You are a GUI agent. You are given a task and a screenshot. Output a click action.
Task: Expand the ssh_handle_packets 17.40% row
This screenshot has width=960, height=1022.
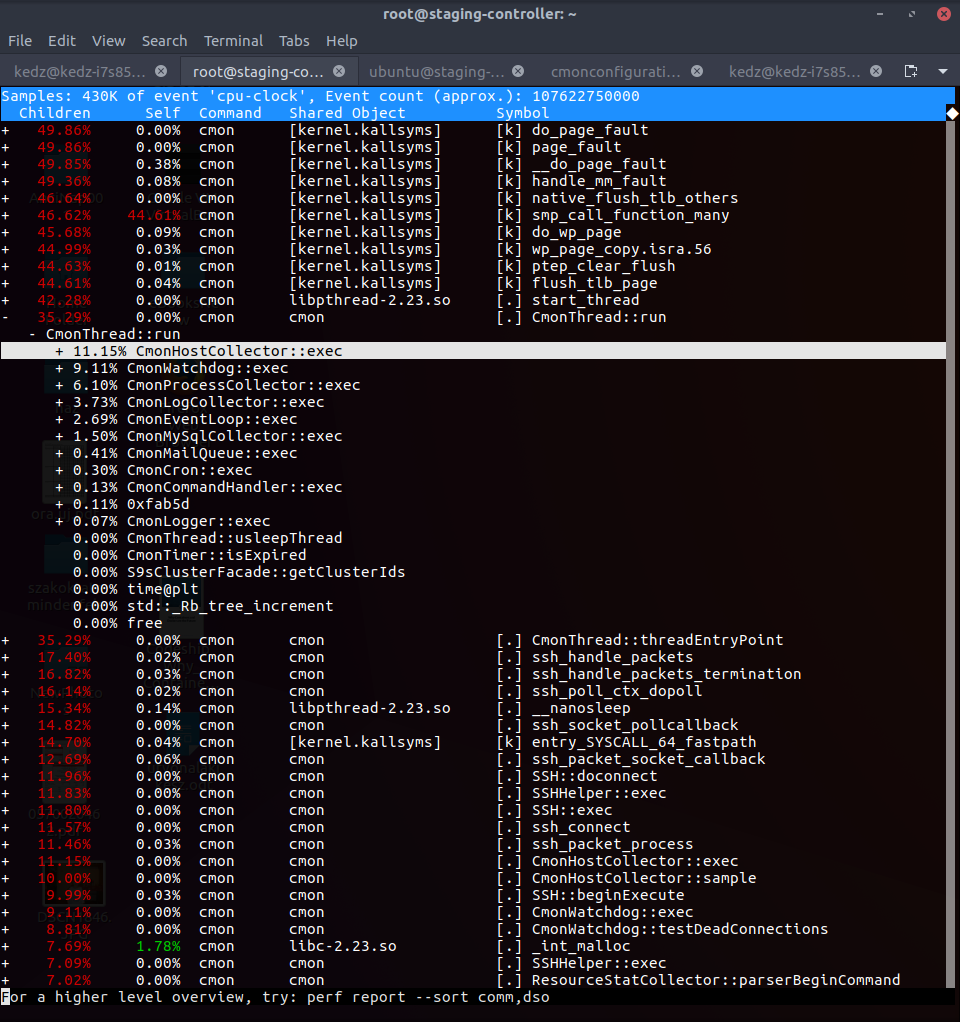click(5, 657)
